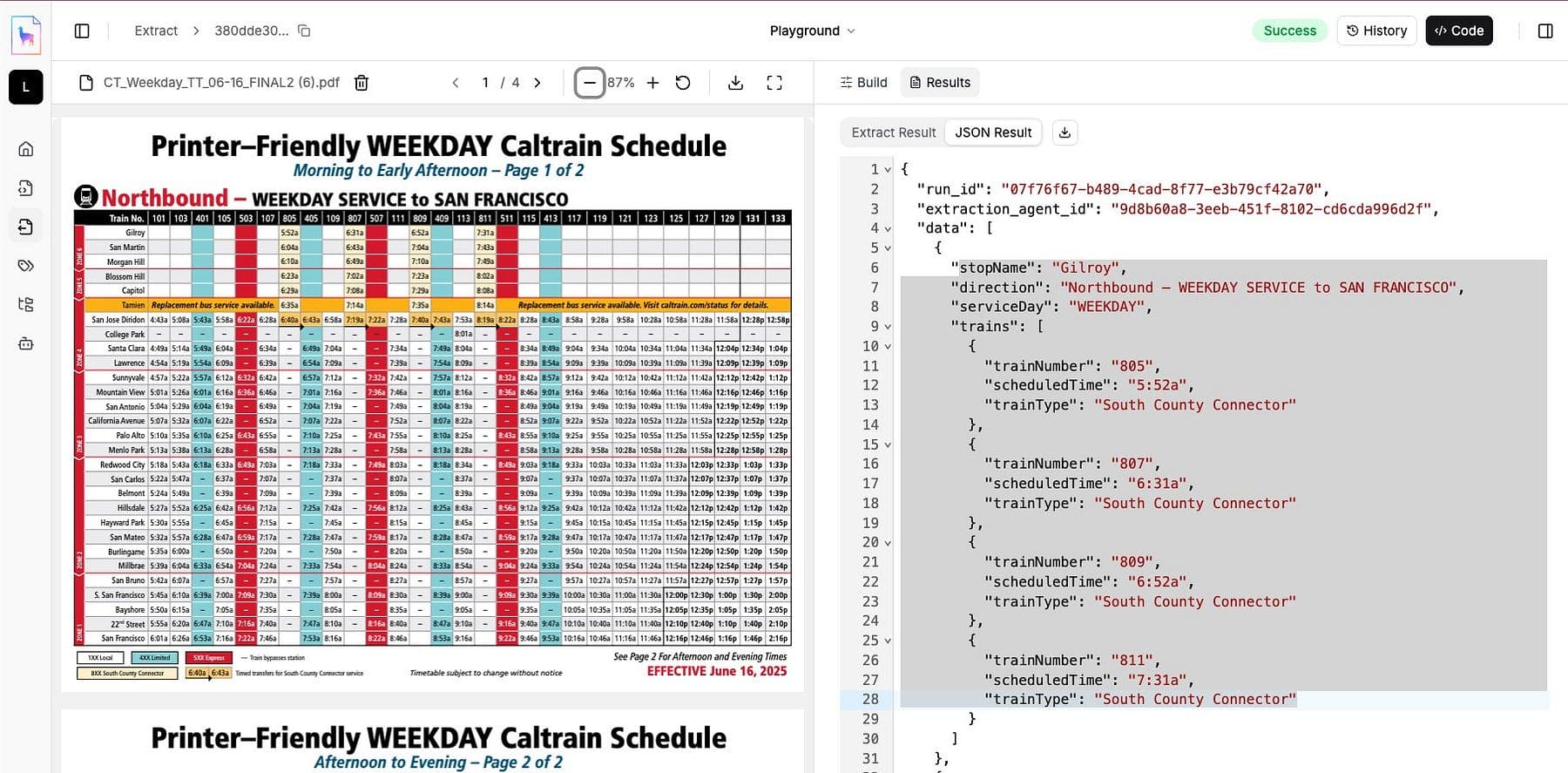1568x773 pixels.
Task: Open the Playground dropdown
Action: coord(812,31)
